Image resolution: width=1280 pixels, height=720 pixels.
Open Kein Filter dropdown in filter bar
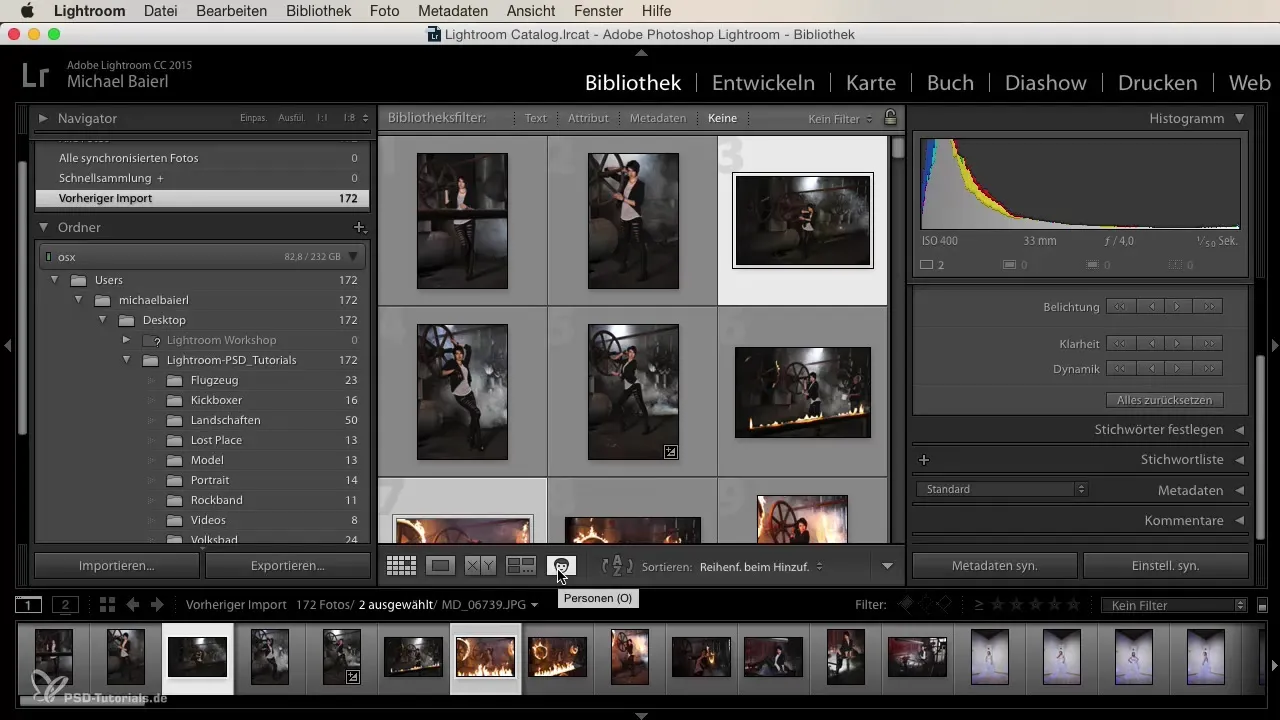[840, 118]
